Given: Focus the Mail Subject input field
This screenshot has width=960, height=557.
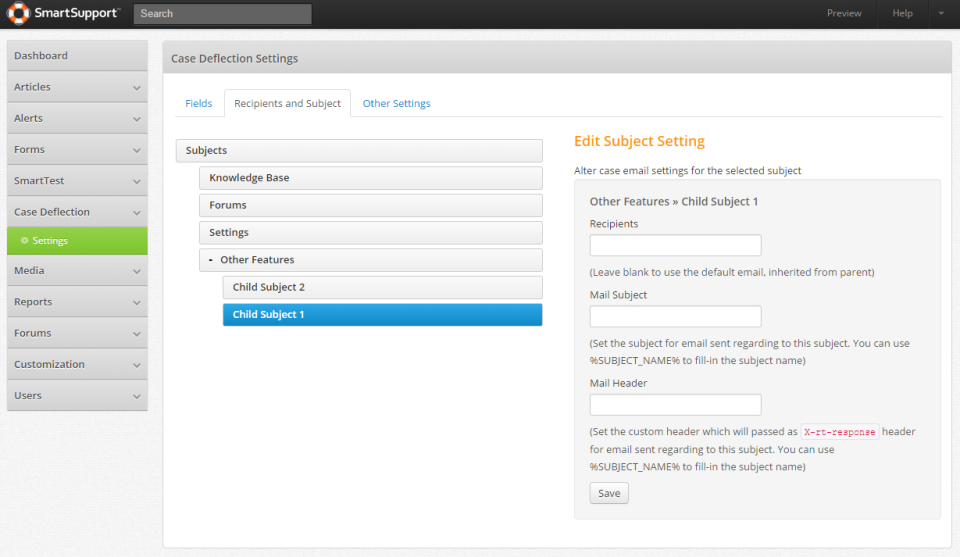Looking at the screenshot, I should tap(675, 316).
